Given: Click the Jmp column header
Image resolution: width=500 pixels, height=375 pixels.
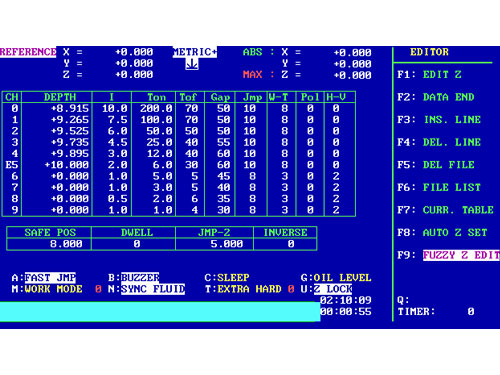Looking at the screenshot, I should click(x=252, y=97).
